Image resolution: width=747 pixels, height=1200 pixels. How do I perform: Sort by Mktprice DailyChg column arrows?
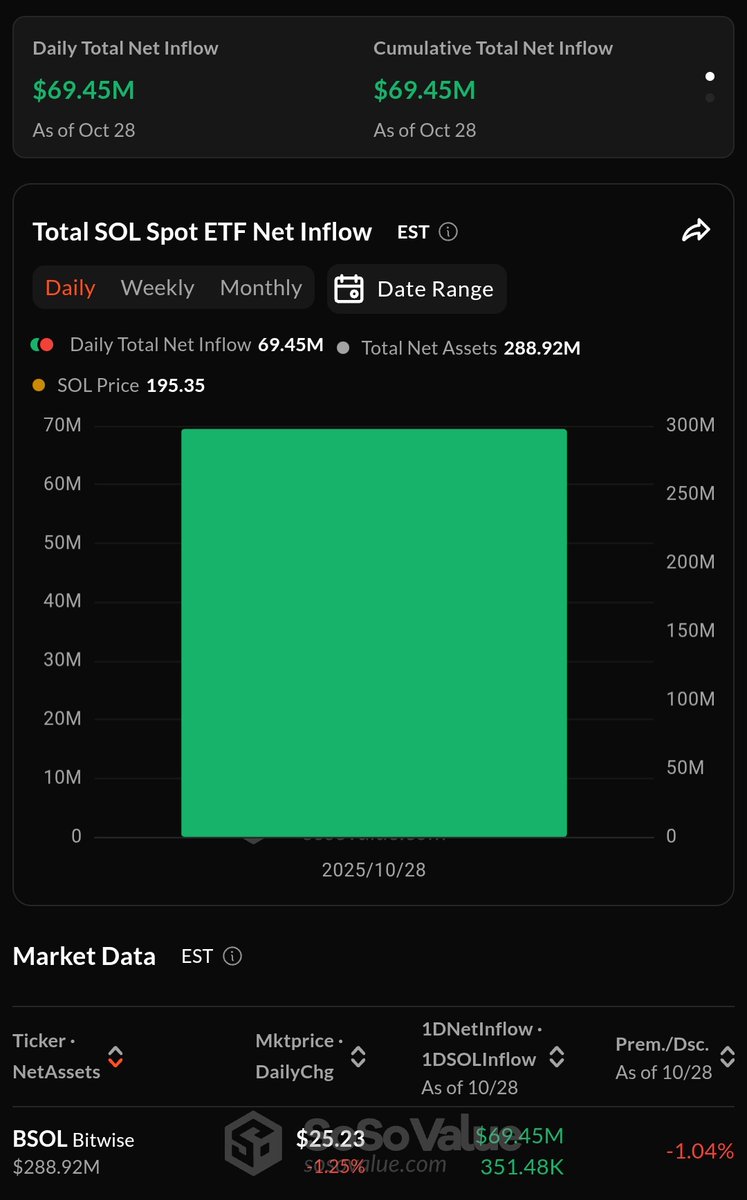358,1057
